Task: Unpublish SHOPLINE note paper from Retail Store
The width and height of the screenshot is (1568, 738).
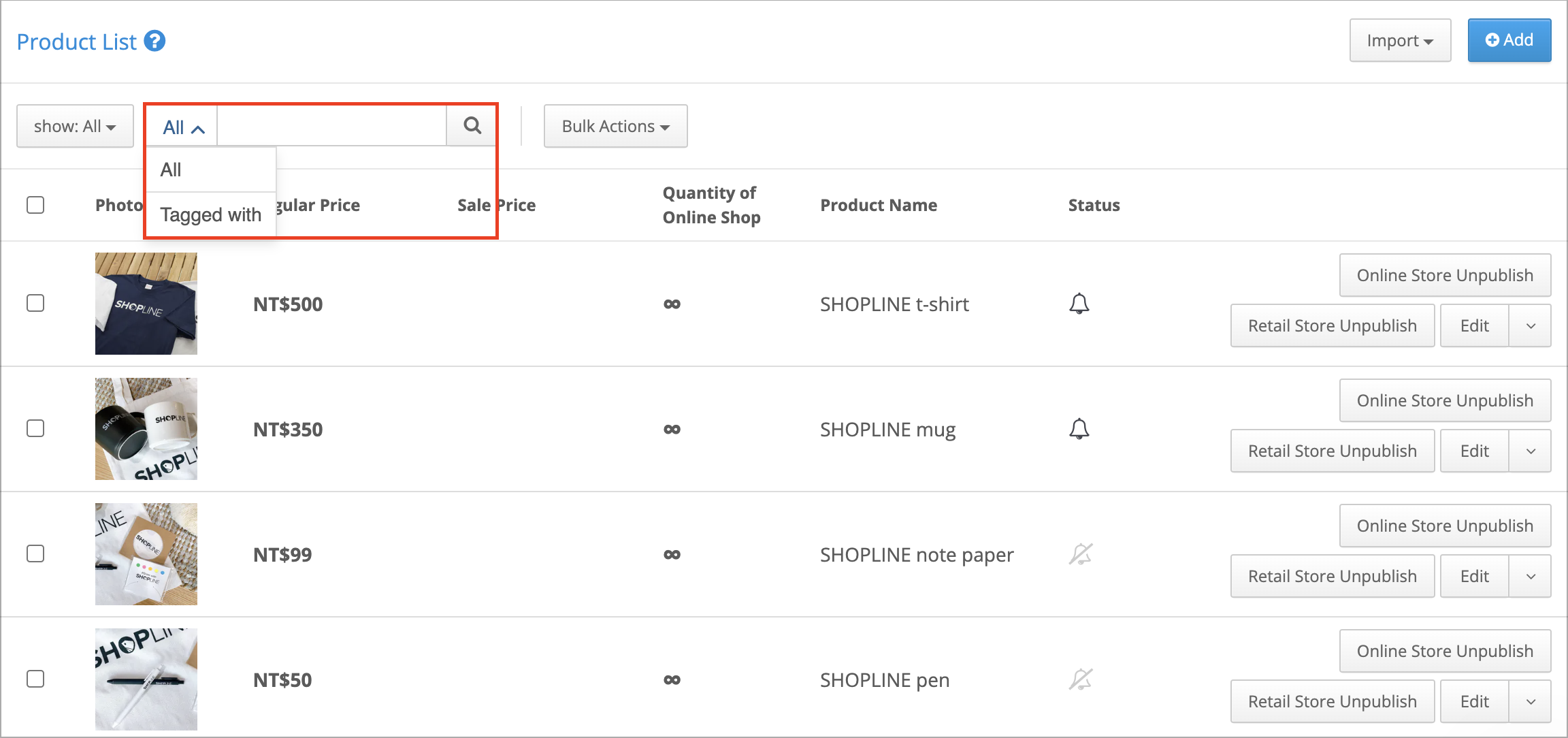Action: pyautogui.click(x=1333, y=576)
